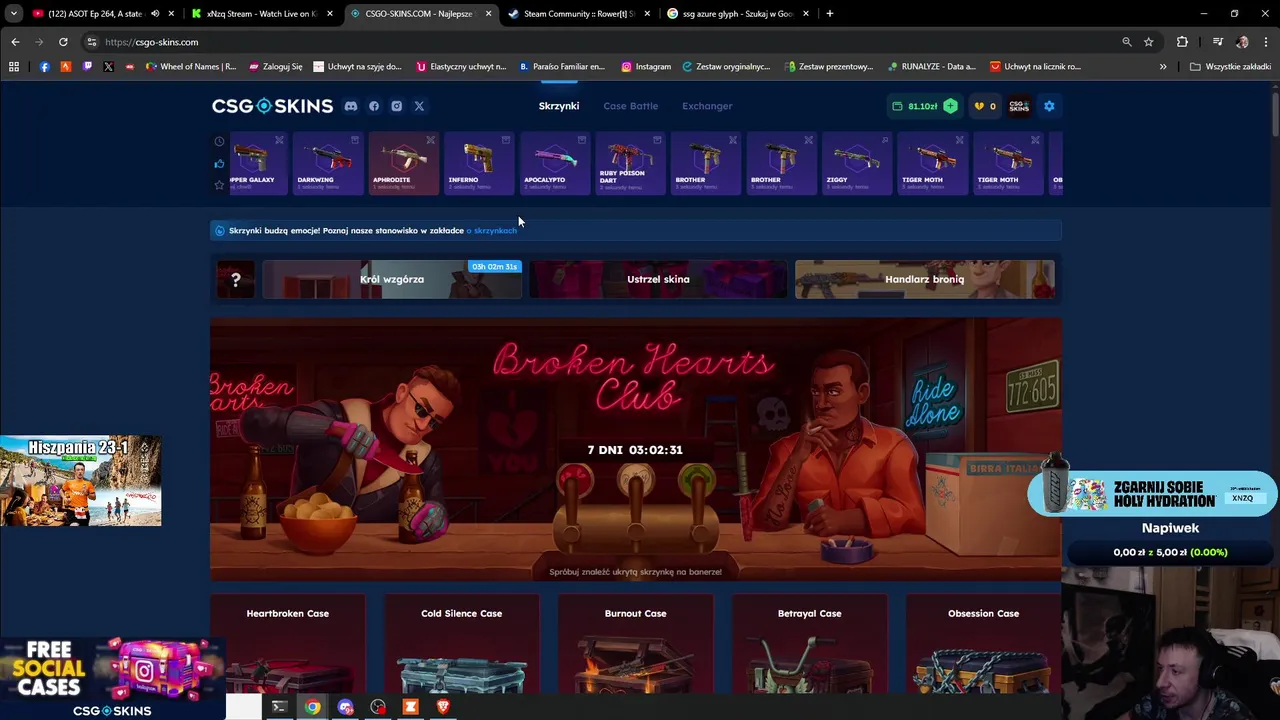This screenshot has width=1280, height=720.
Task: Reload the page
Action: [63, 42]
